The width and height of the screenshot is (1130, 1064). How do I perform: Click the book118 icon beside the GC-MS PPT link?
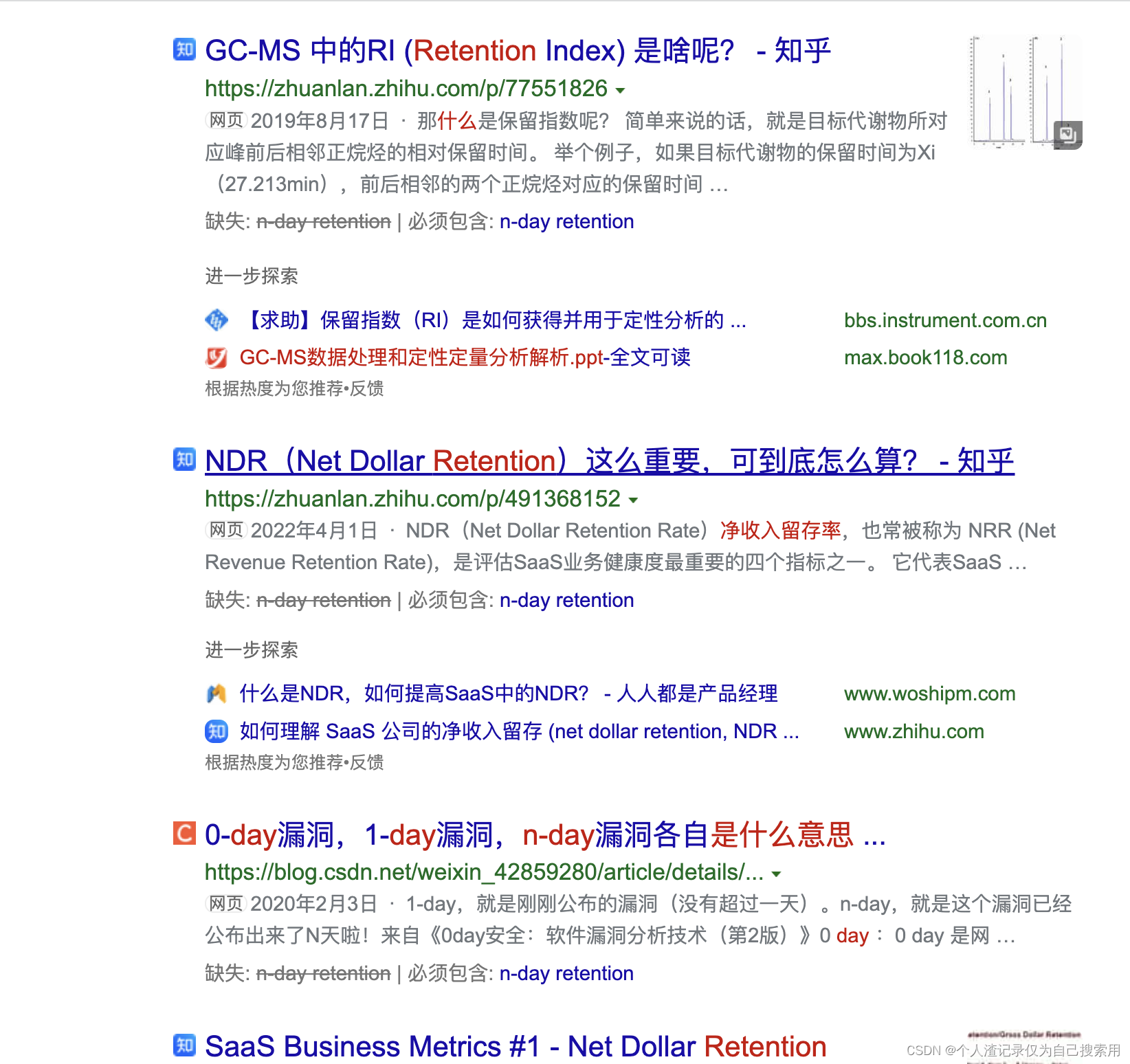pyautogui.click(x=217, y=357)
